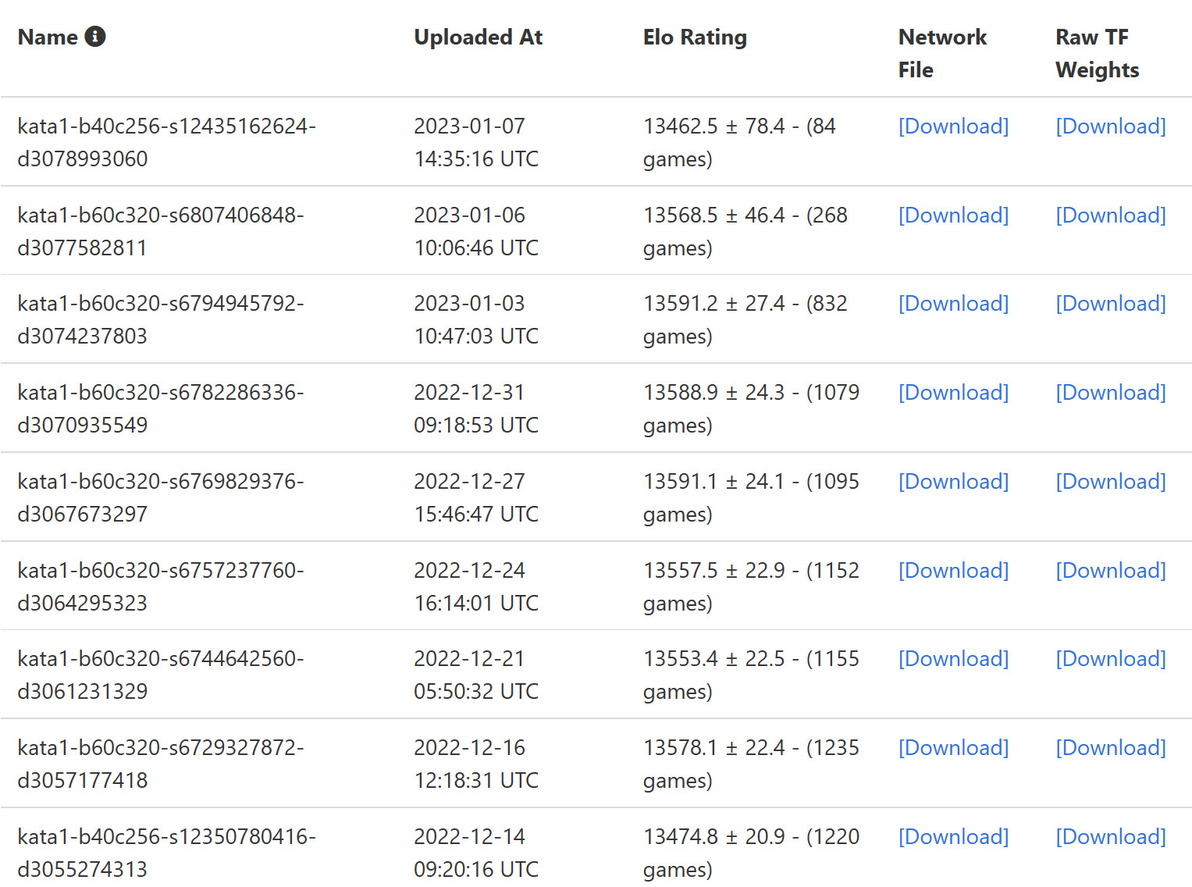Download raw TF weights for kata1-b60c320-s6794945792
This screenshot has height=887, width=1192.
tap(1110, 303)
